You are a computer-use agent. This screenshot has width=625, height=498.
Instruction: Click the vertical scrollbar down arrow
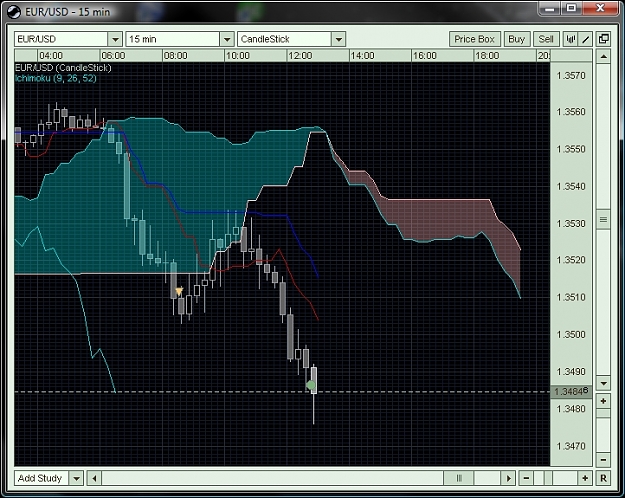coord(603,384)
